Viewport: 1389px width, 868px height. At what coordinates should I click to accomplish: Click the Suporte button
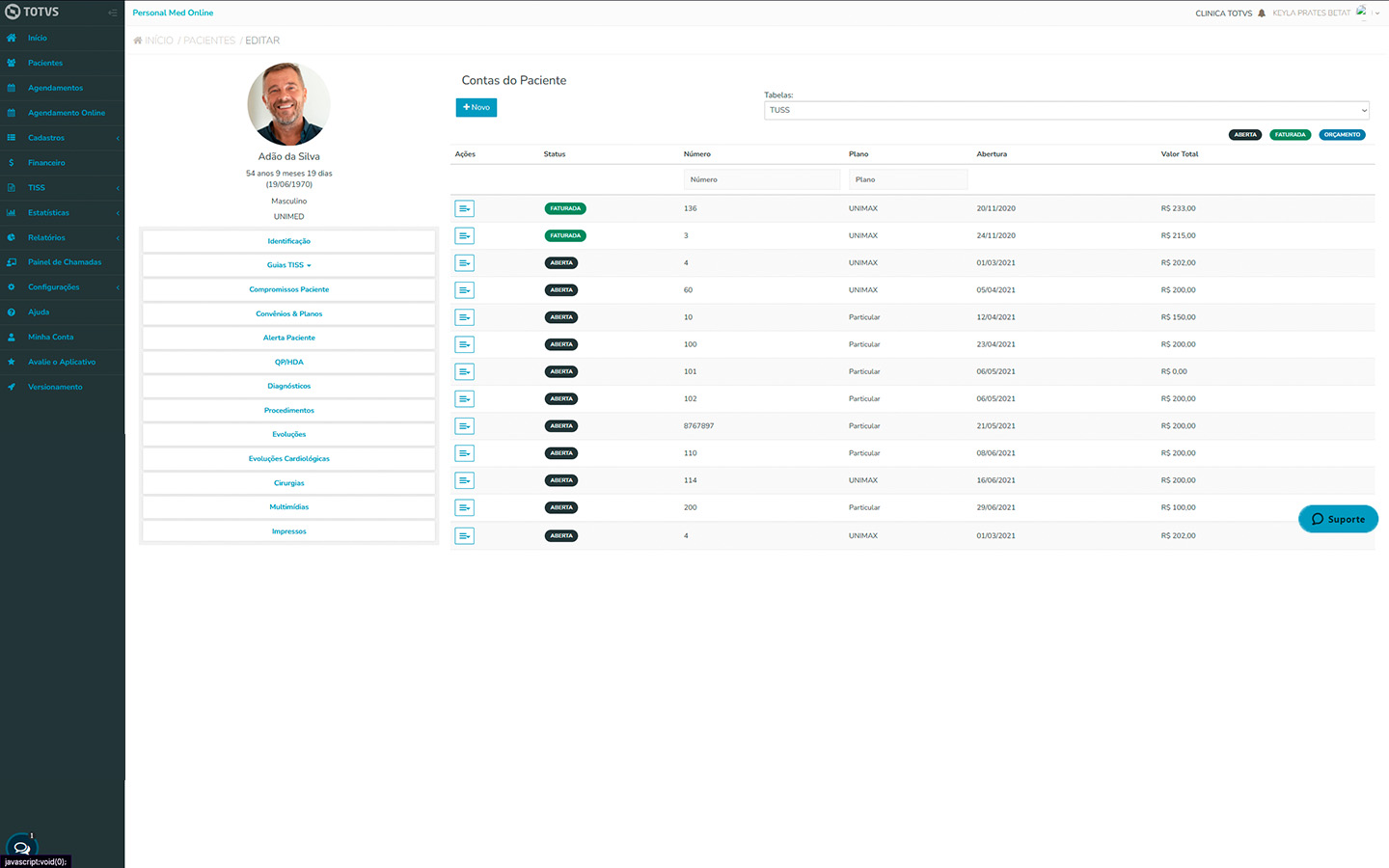point(1338,519)
